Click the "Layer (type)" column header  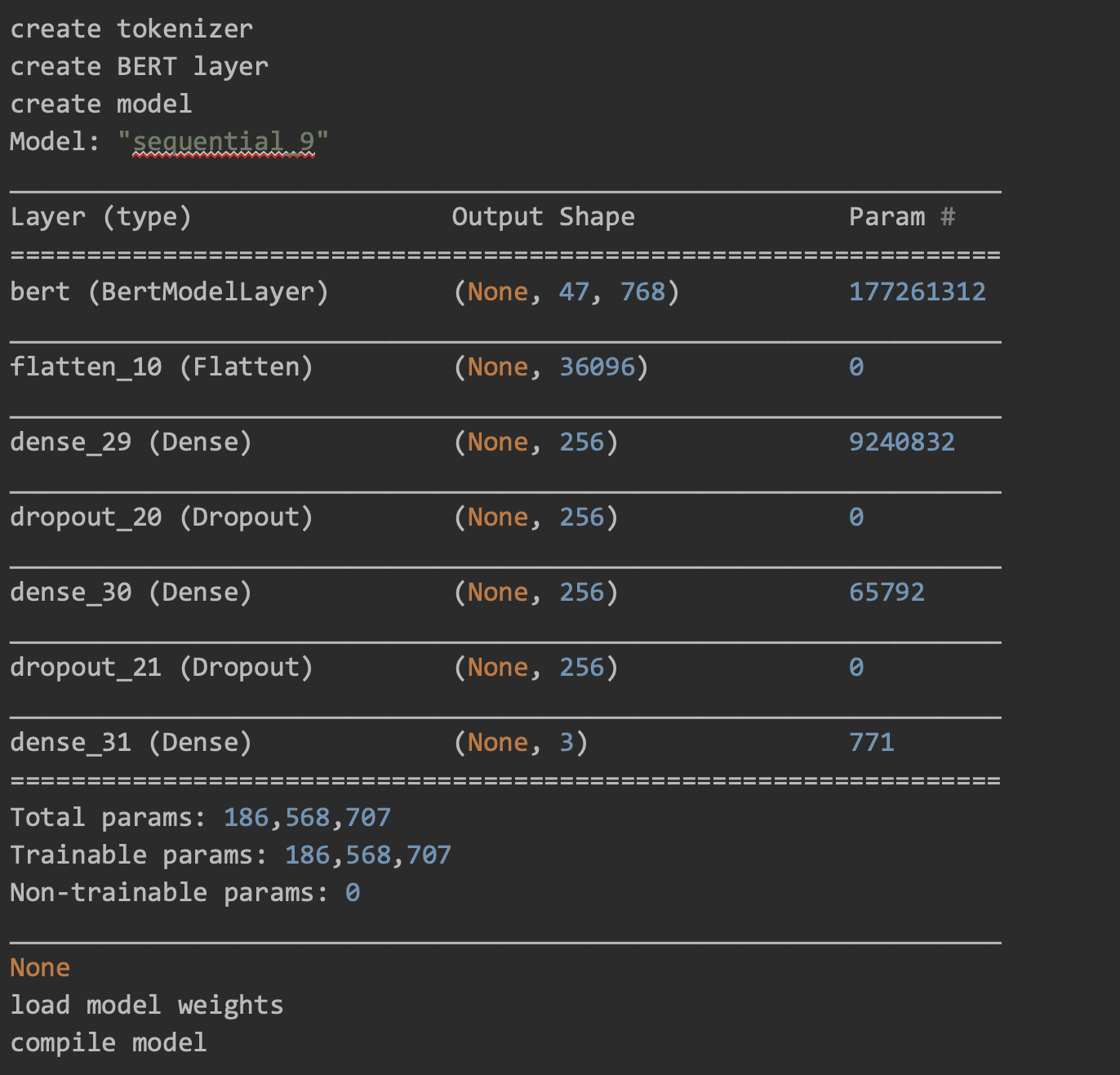(x=100, y=216)
